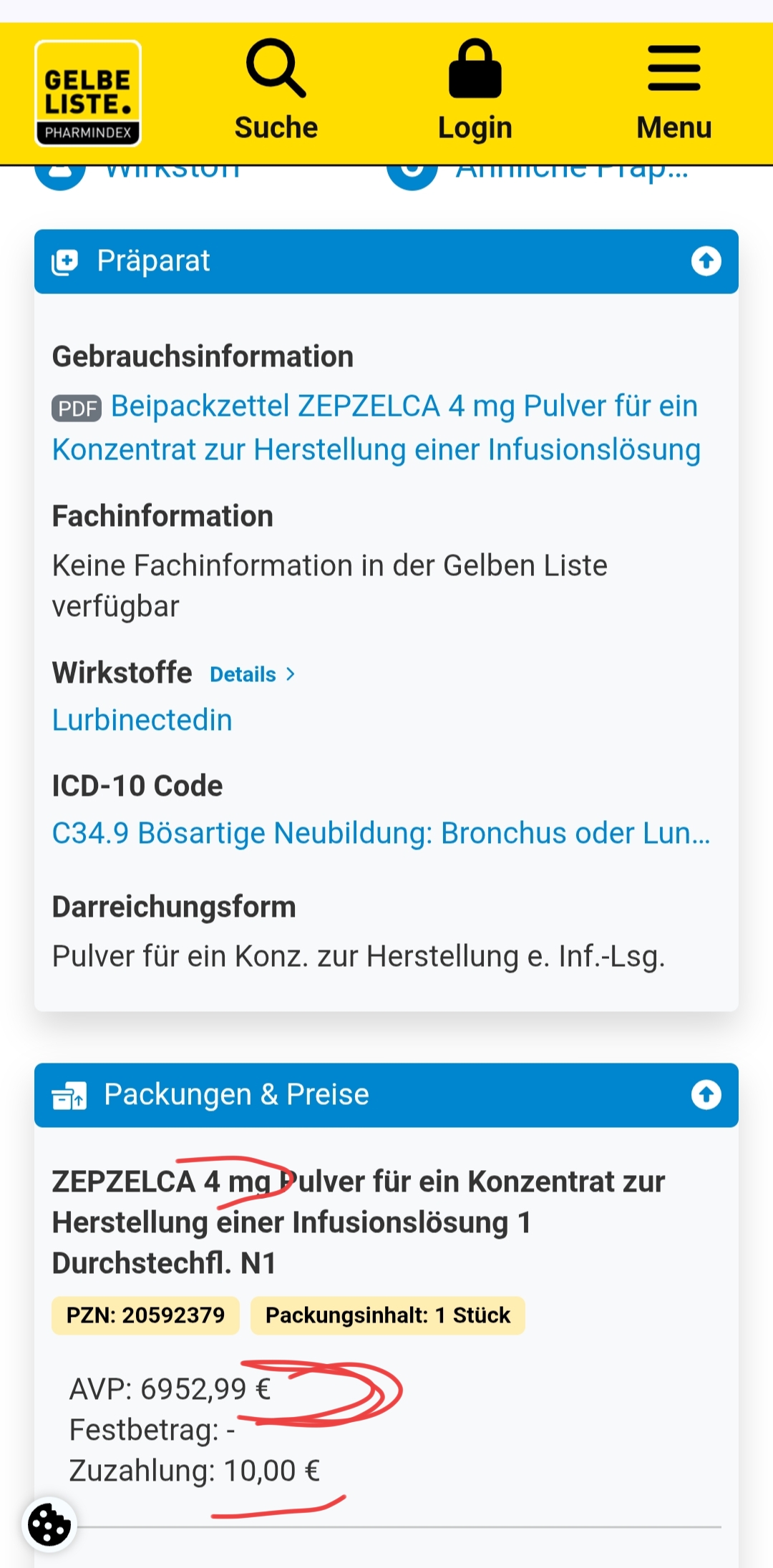Viewport: 773px width, 1568px height.
Task: Click the PDF badge icon
Action: point(77,408)
